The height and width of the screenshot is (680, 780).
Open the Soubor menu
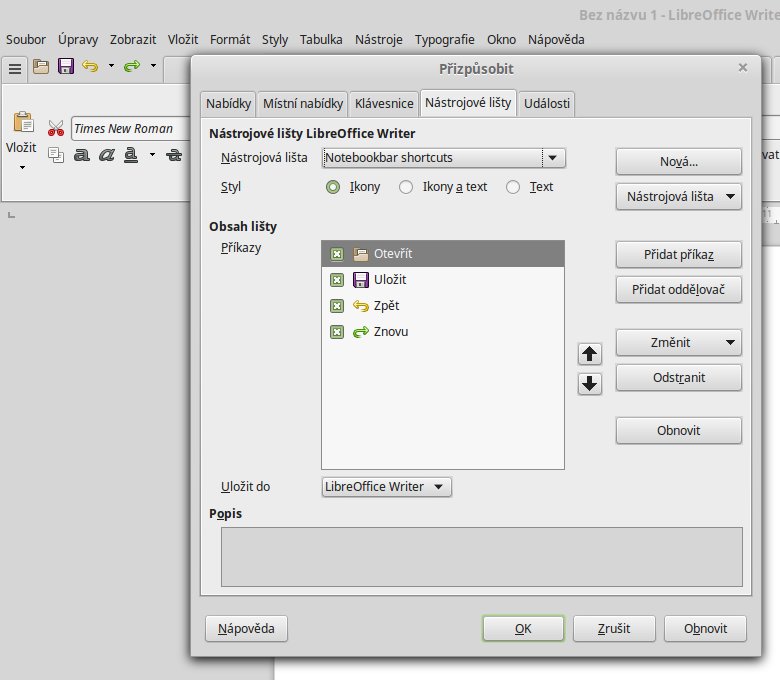click(x=26, y=39)
